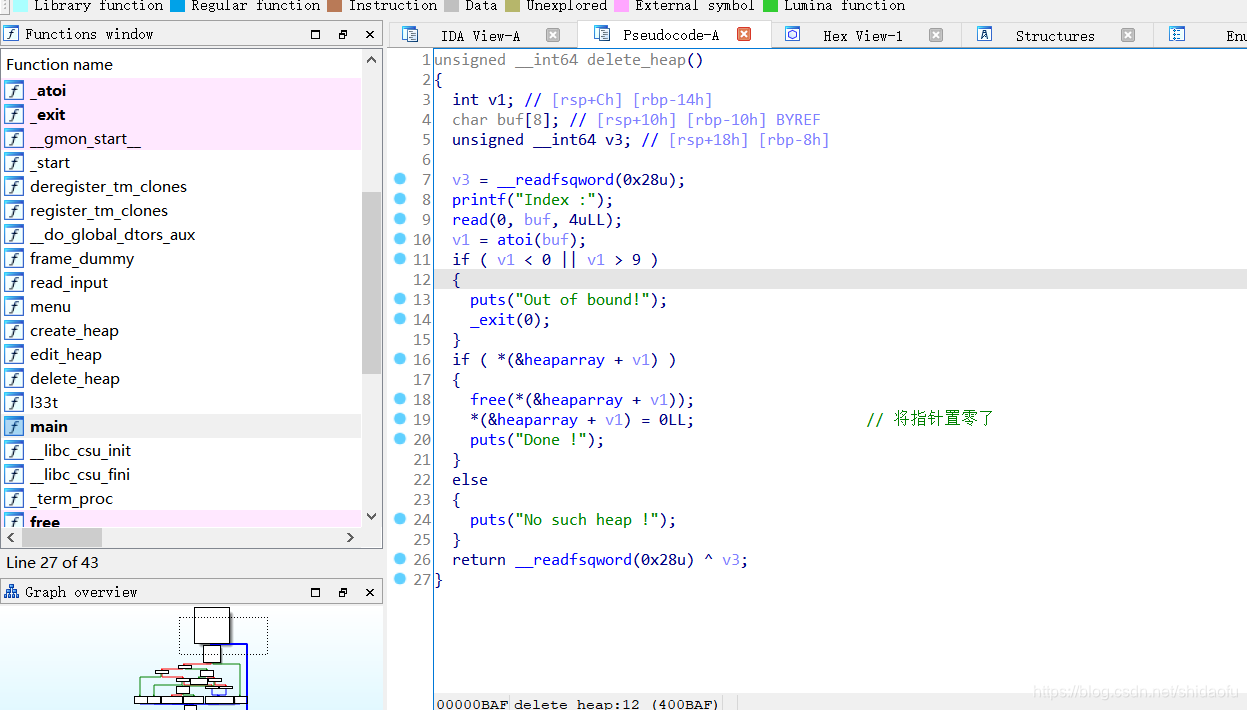Toggle breakpoint dot on line 24
The width and height of the screenshot is (1247, 710).
(400, 519)
